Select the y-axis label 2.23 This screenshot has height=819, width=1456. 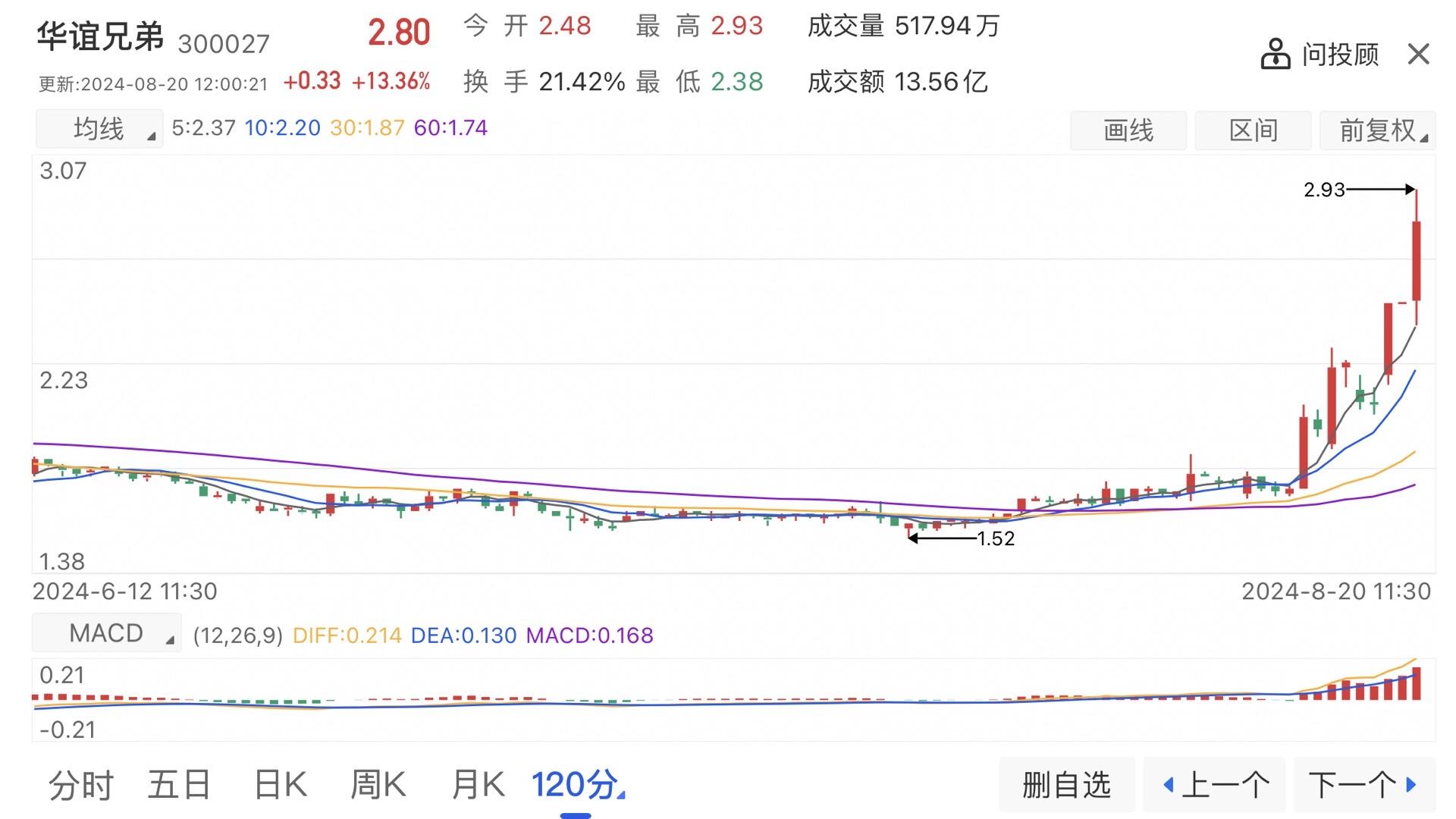click(x=64, y=380)
